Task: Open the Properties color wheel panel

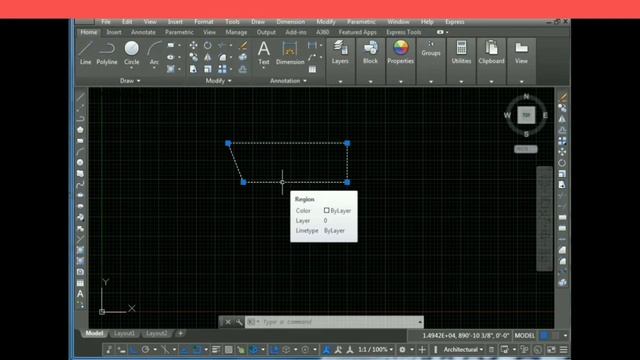Action: pos(400,52)
